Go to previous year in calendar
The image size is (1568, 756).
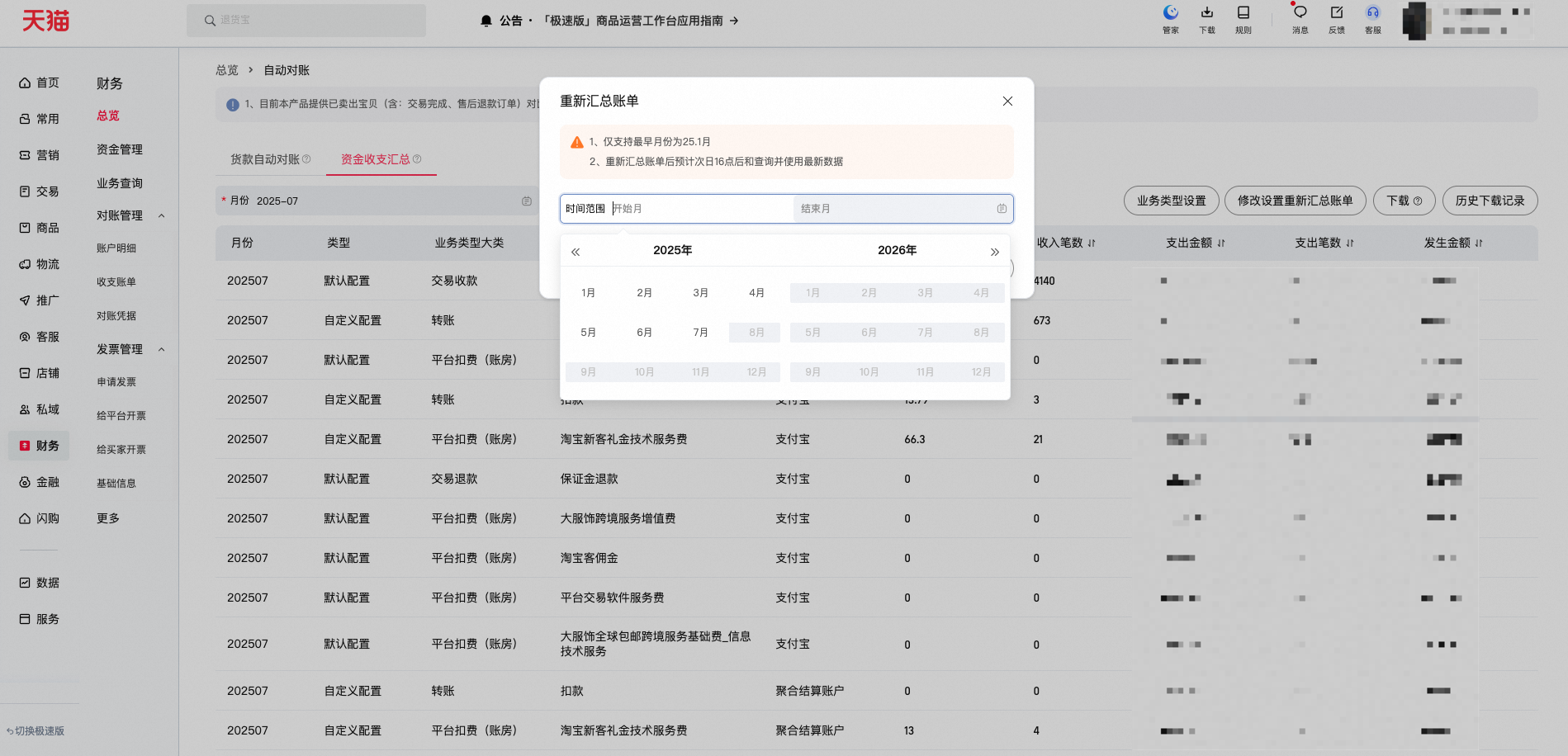coord(576,252)
